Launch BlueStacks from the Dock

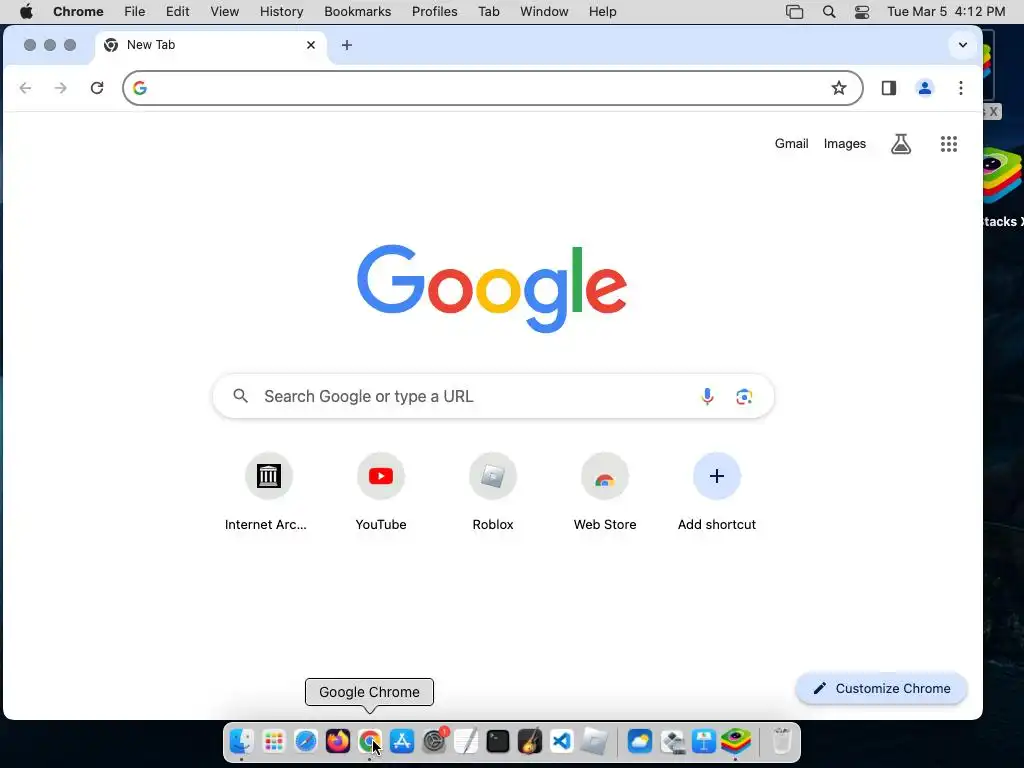(736, 741)
